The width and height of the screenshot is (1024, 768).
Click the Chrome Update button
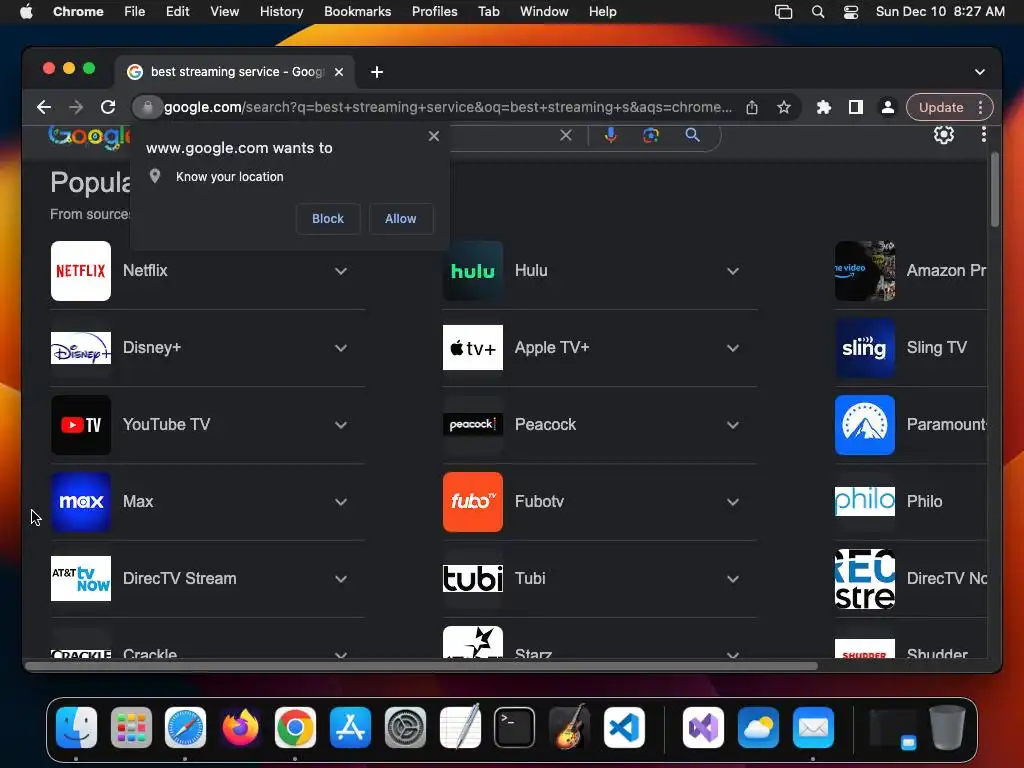tap(941, 107)
